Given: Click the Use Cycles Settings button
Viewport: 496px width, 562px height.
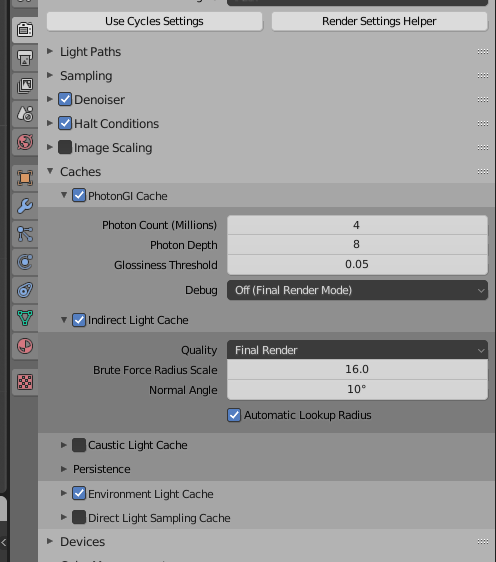Looking at the screenshot, I should click(154, 21).
